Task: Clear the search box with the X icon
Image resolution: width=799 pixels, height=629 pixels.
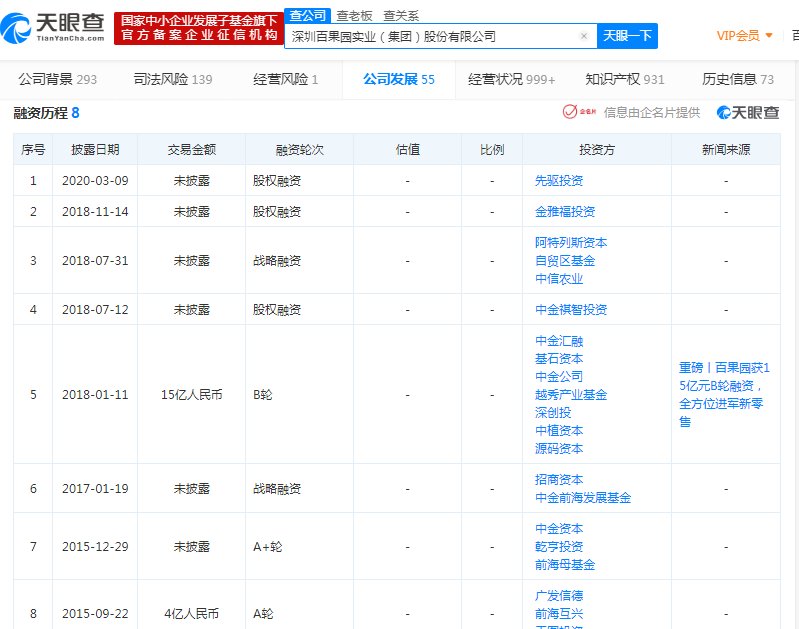Action: click(584, 36)
